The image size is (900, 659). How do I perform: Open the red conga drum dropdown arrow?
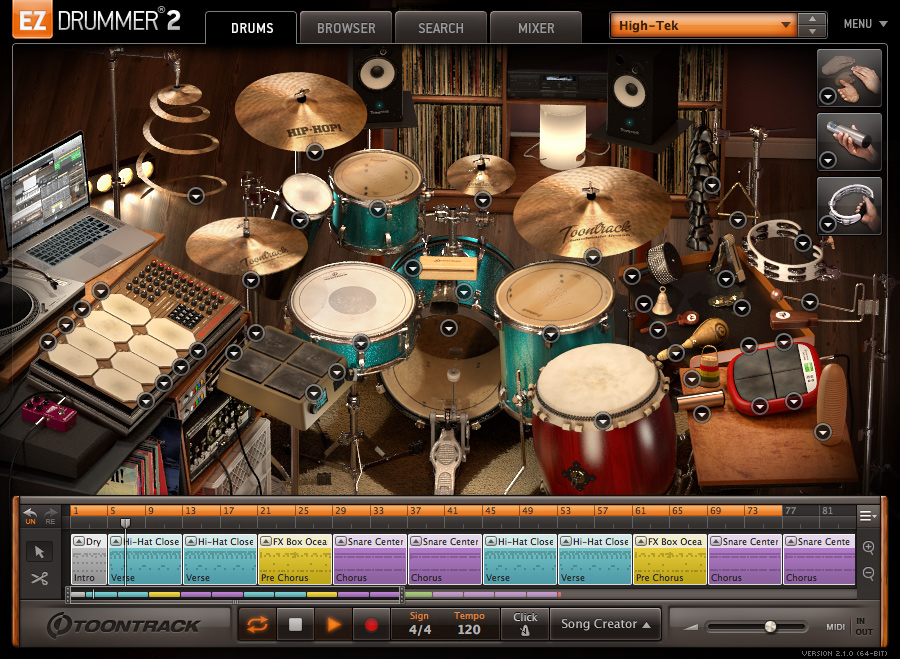pos(603,421)
